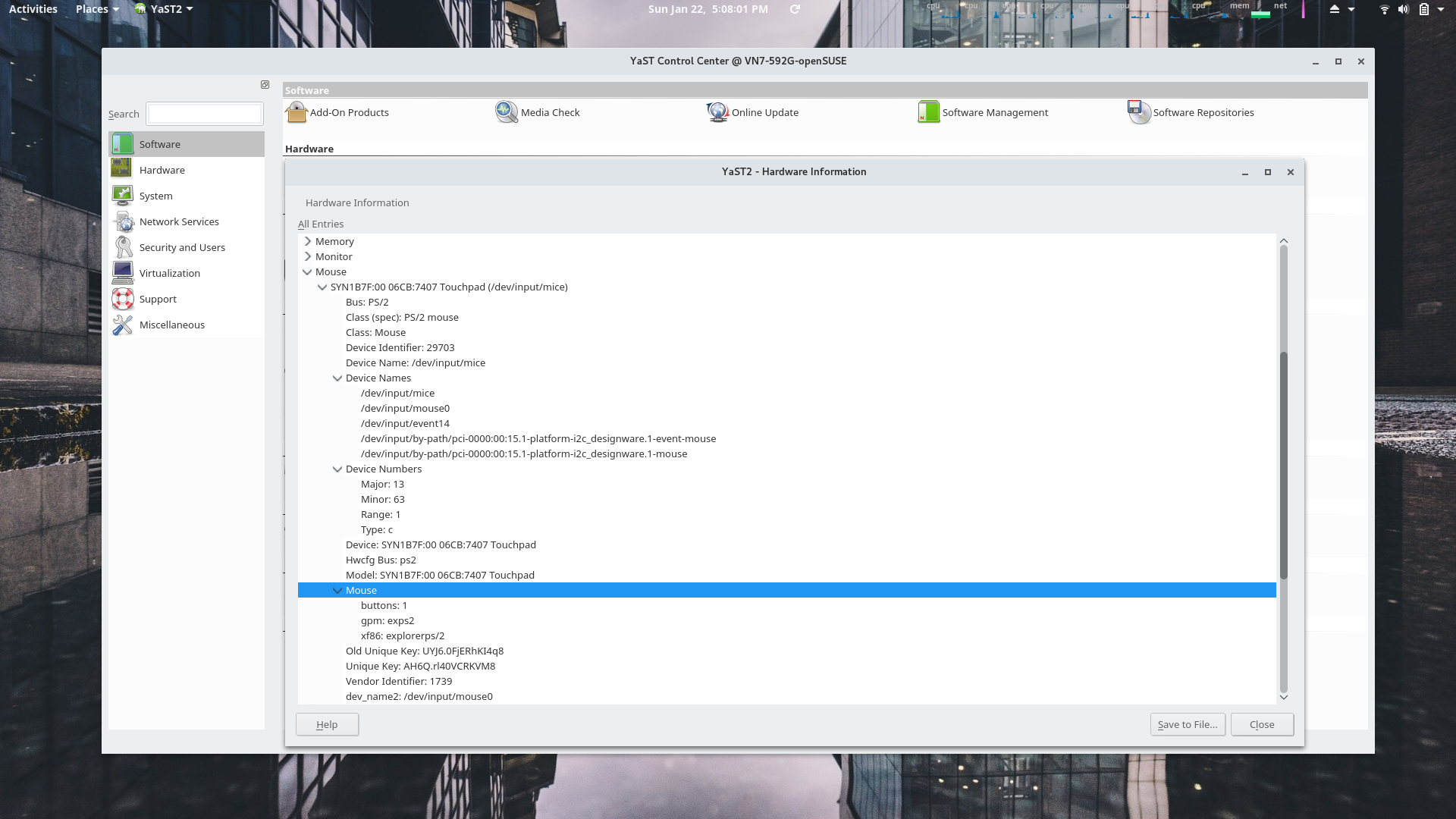
Task: Click the scrollbar up arrow in hardware tree
Action: [1284, 240]
